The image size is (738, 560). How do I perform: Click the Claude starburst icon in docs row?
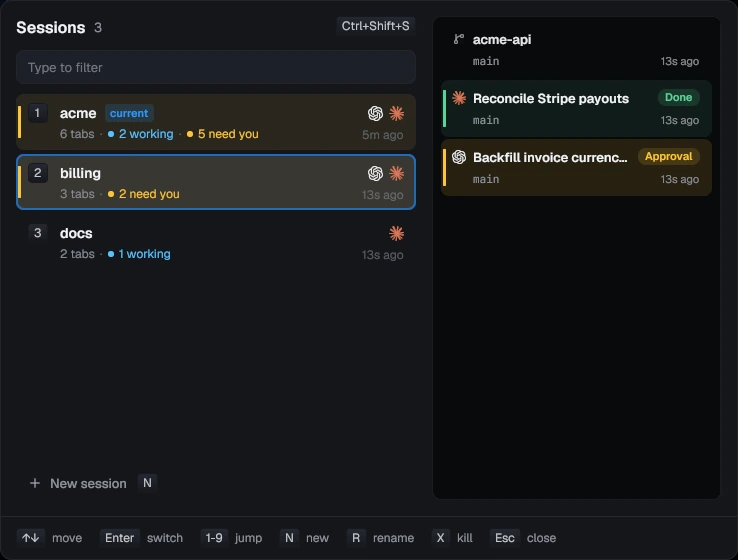pos(396,233)
